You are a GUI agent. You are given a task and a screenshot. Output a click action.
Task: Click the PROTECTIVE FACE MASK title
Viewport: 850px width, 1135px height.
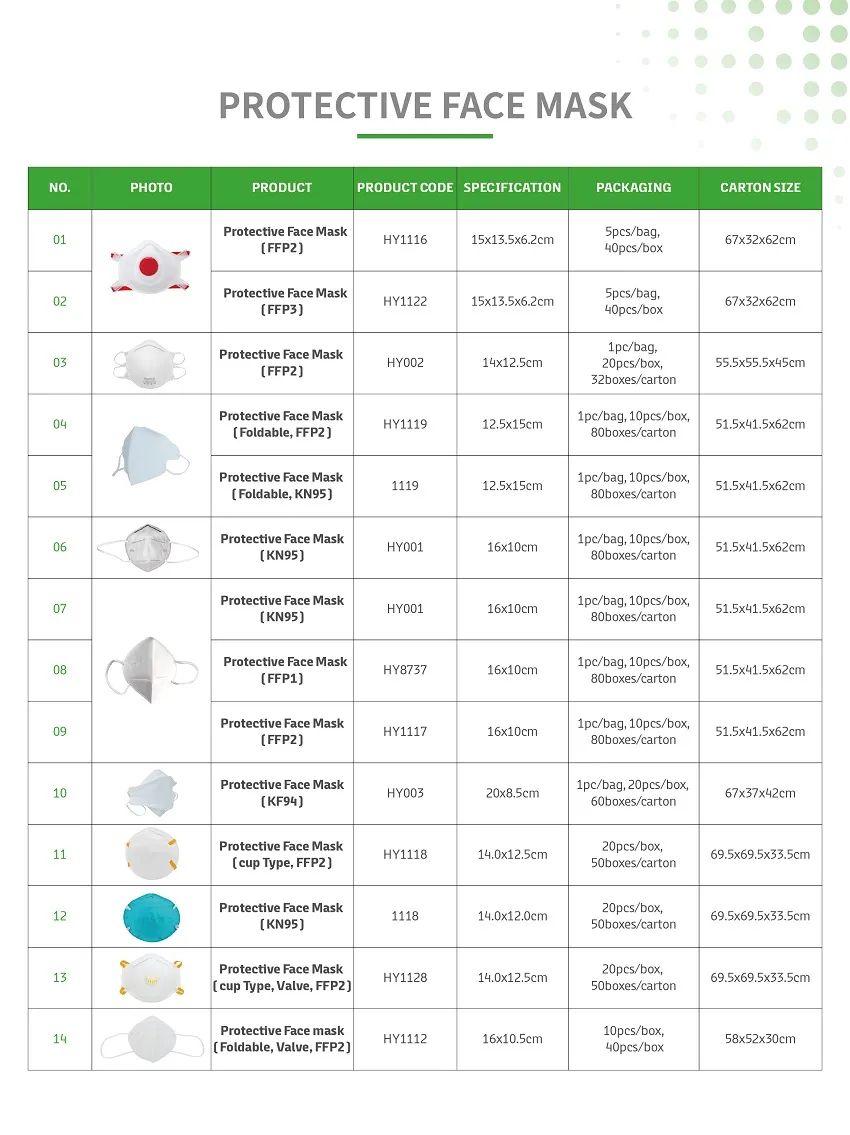click(x=425, y=105)
